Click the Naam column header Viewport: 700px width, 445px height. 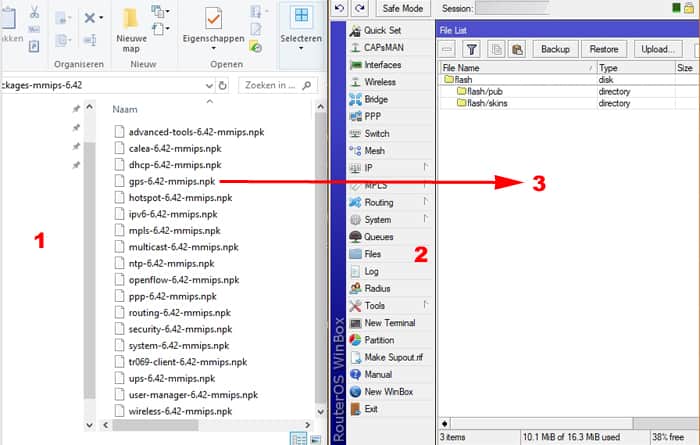[x=125, y=109]
